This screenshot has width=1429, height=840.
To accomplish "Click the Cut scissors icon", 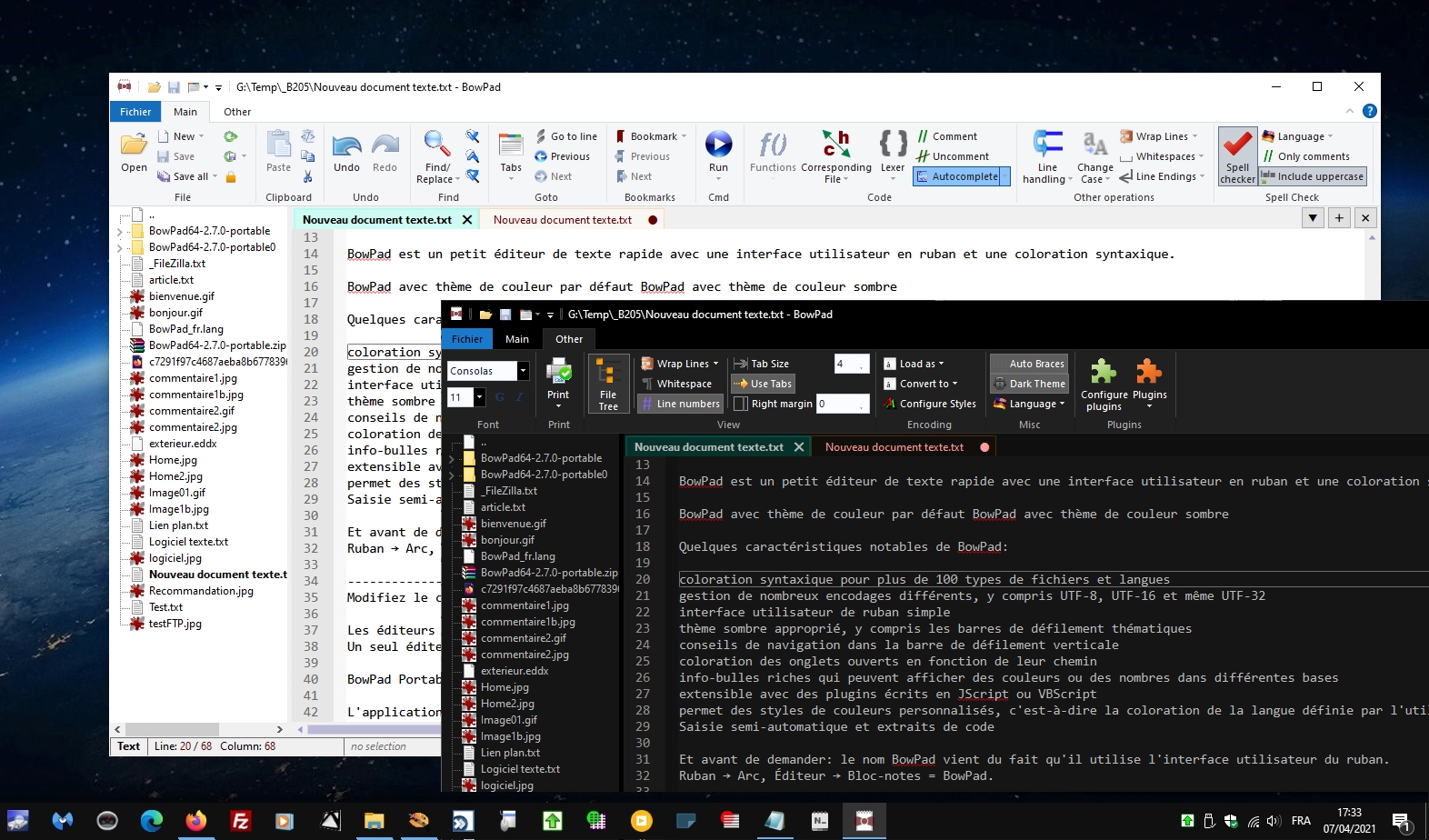I will 307,176.
